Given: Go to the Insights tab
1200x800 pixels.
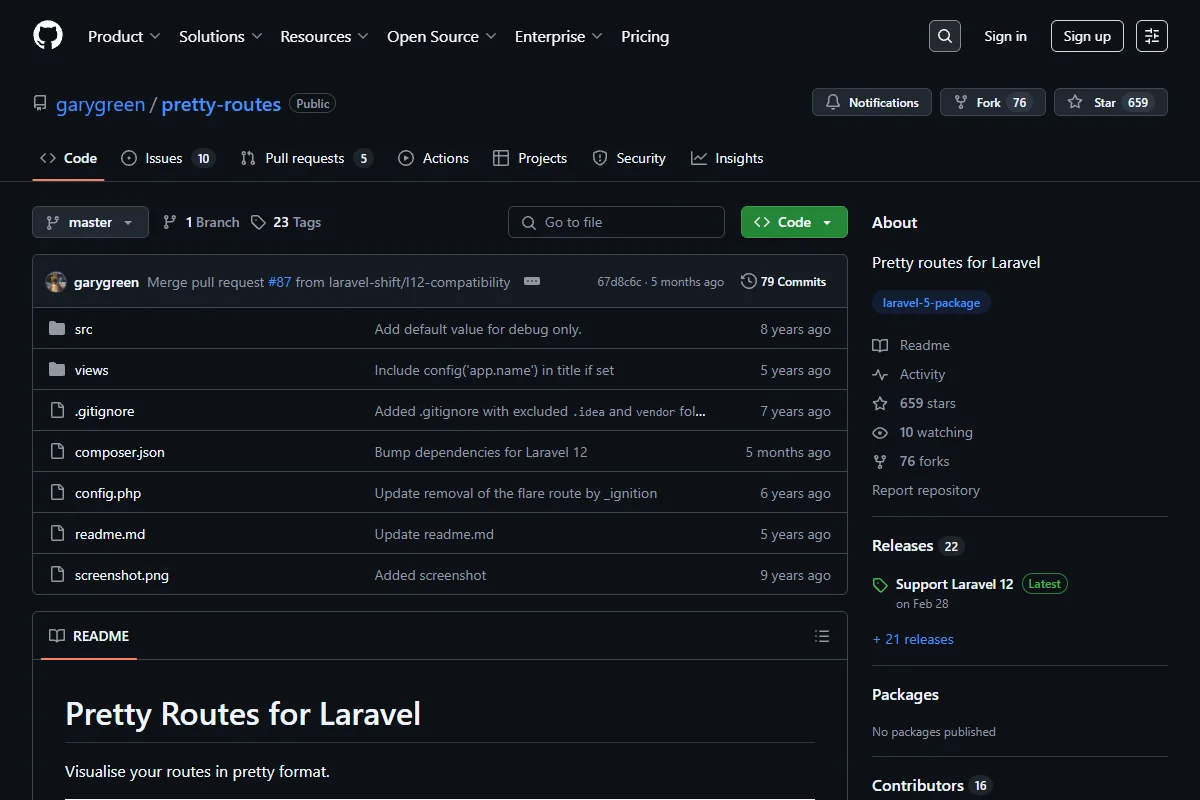Looking at the screenshot, I should (x=727, y=158).
